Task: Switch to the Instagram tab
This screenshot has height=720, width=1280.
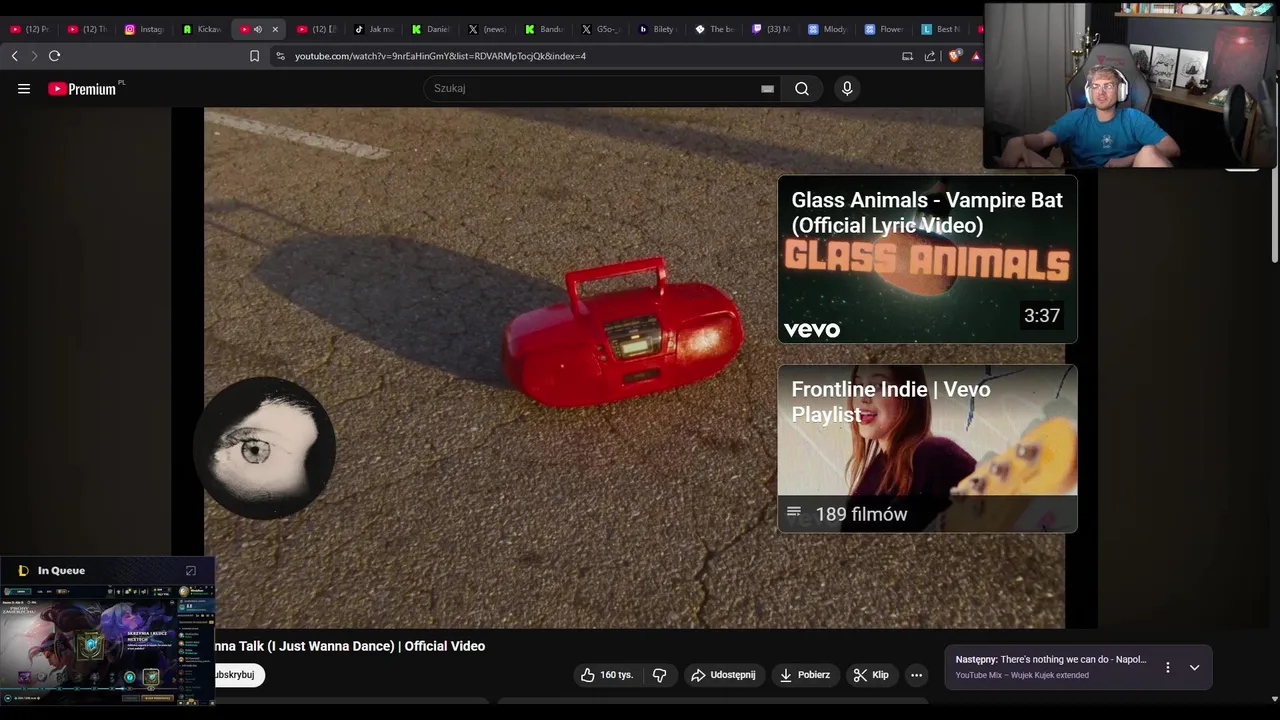Action: pos(144,29)
